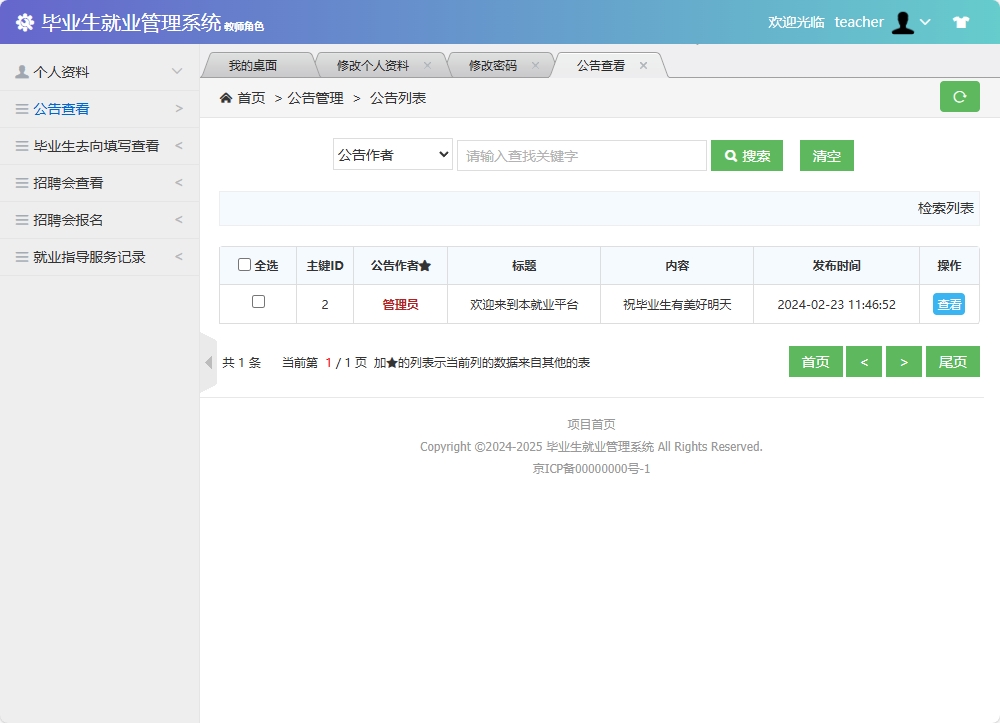Viewport: 1000px width, 723px height.
Task: Click the list icon beside 招聘会查看
Action: (21, 182)
